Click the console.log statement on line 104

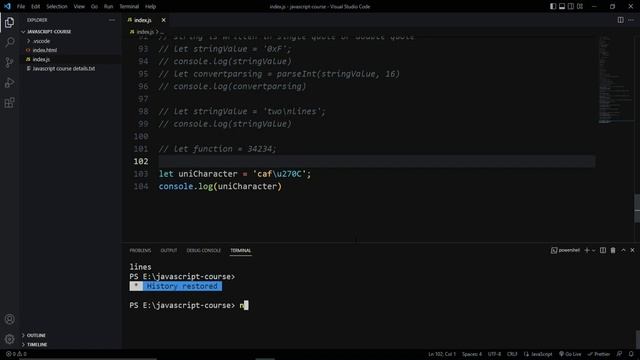click(220, 187)
